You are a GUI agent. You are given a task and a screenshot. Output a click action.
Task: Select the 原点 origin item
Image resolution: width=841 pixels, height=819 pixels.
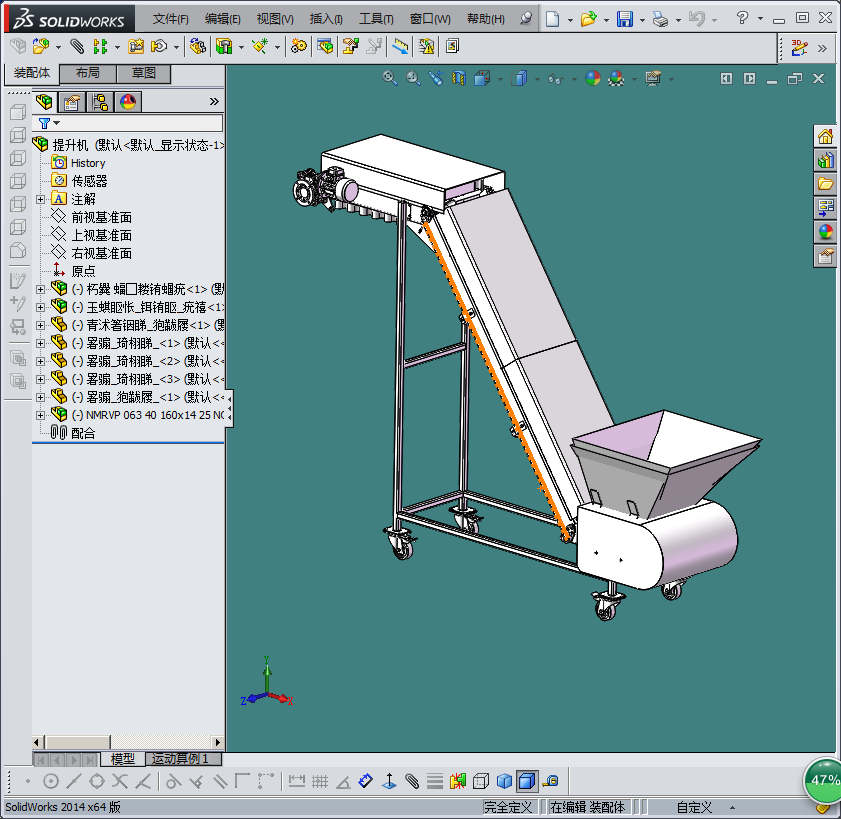coord(83,271)
